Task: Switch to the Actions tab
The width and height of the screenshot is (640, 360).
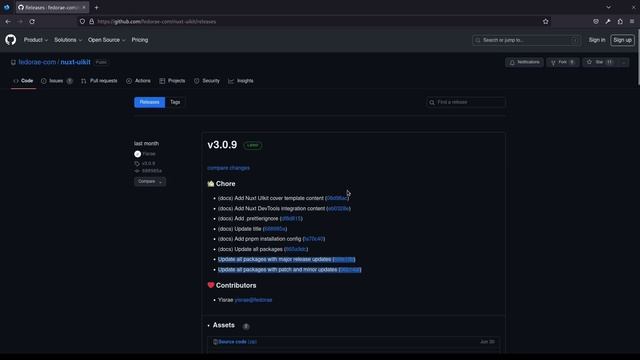Action: coord(138,81)
